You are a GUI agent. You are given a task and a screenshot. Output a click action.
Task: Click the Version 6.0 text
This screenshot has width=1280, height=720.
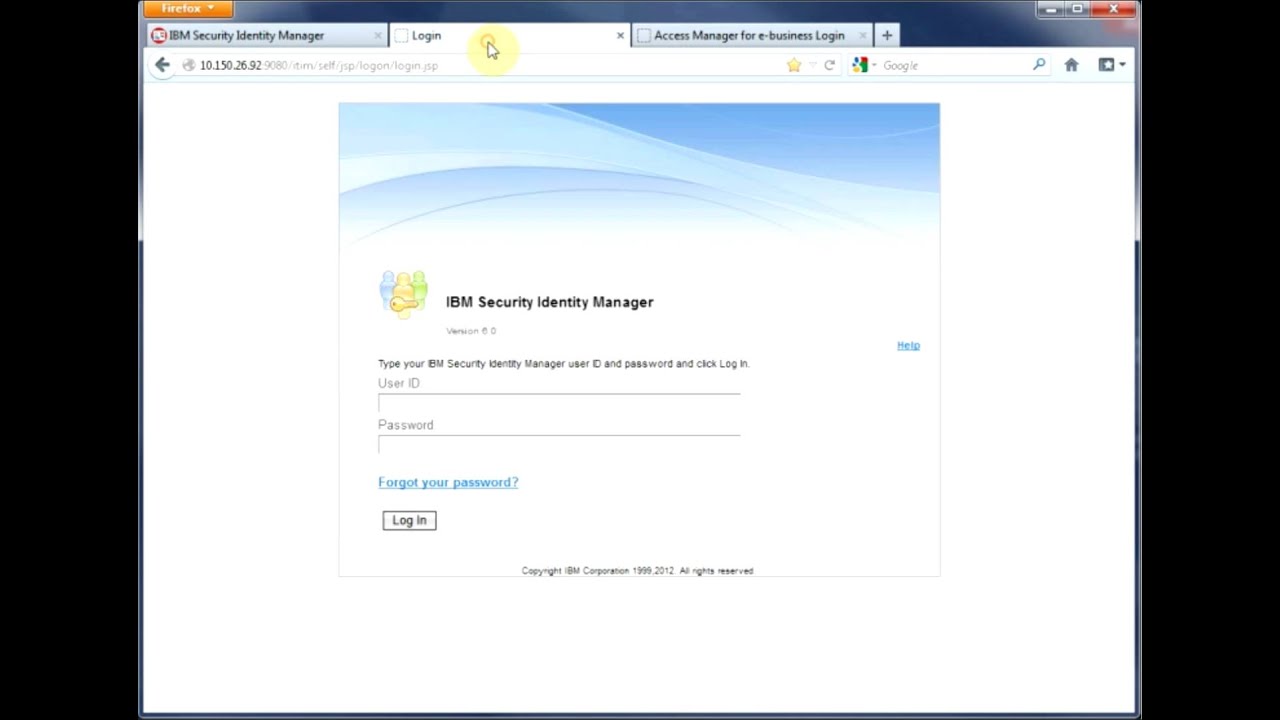[x=471, y=331]
